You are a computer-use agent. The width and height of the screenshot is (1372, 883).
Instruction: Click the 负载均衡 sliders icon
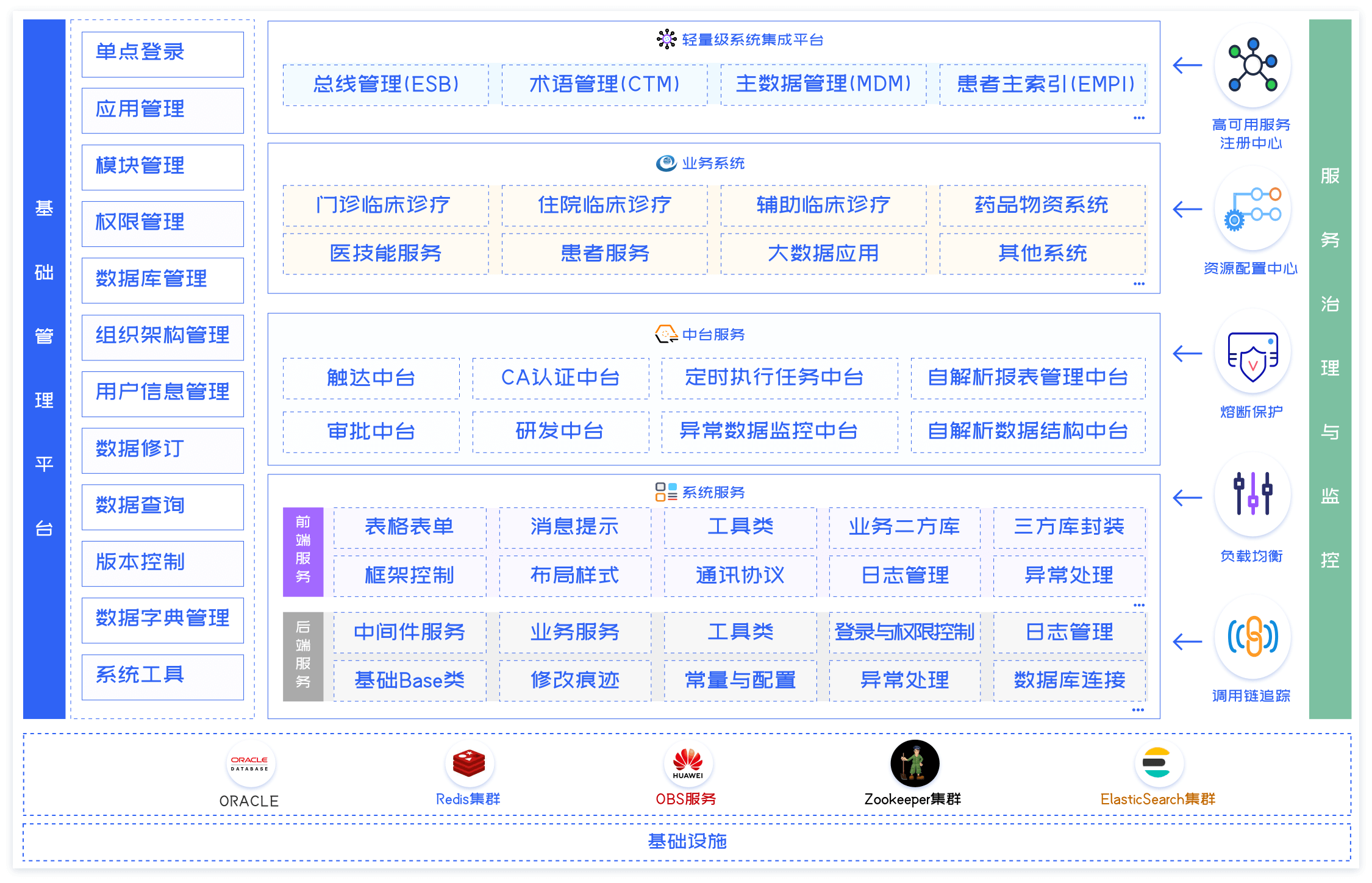click(1252, 493)
